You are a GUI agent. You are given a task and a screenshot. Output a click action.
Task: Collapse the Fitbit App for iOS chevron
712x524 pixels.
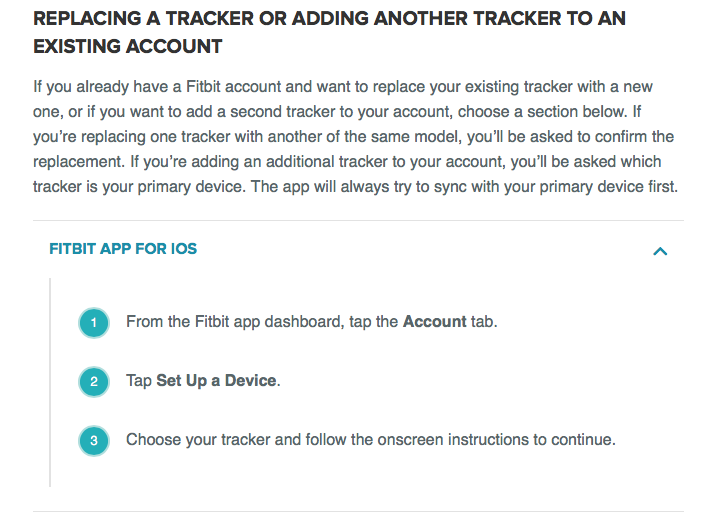click(659, 251)
